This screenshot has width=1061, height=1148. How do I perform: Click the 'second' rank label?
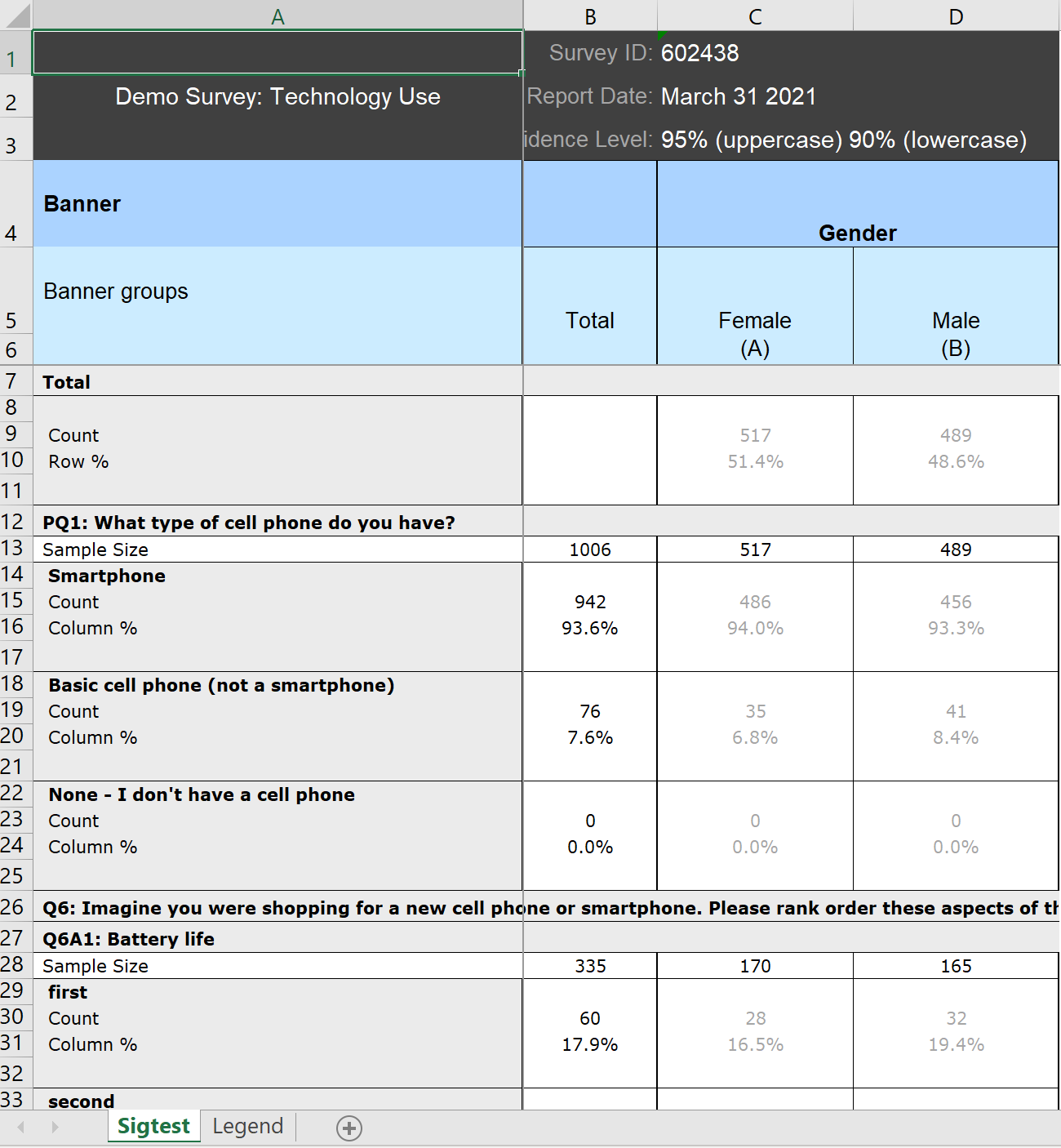coord(81,1101)
